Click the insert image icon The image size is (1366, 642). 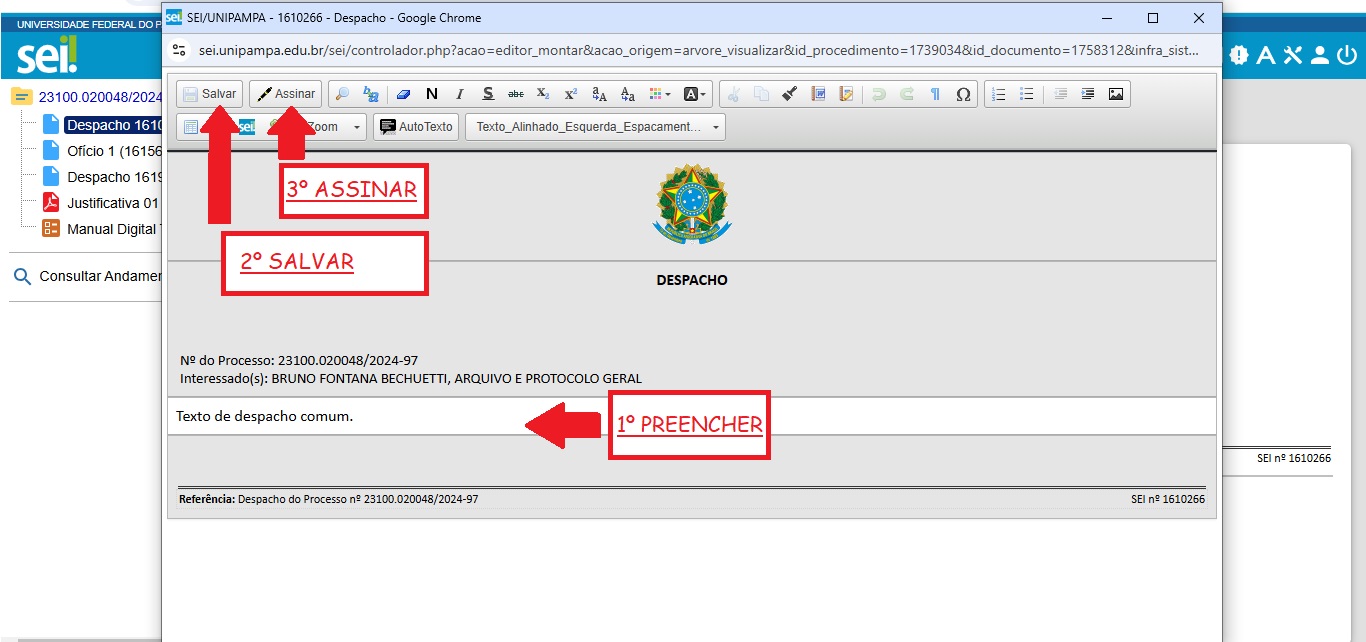[x=1116, y=94]
